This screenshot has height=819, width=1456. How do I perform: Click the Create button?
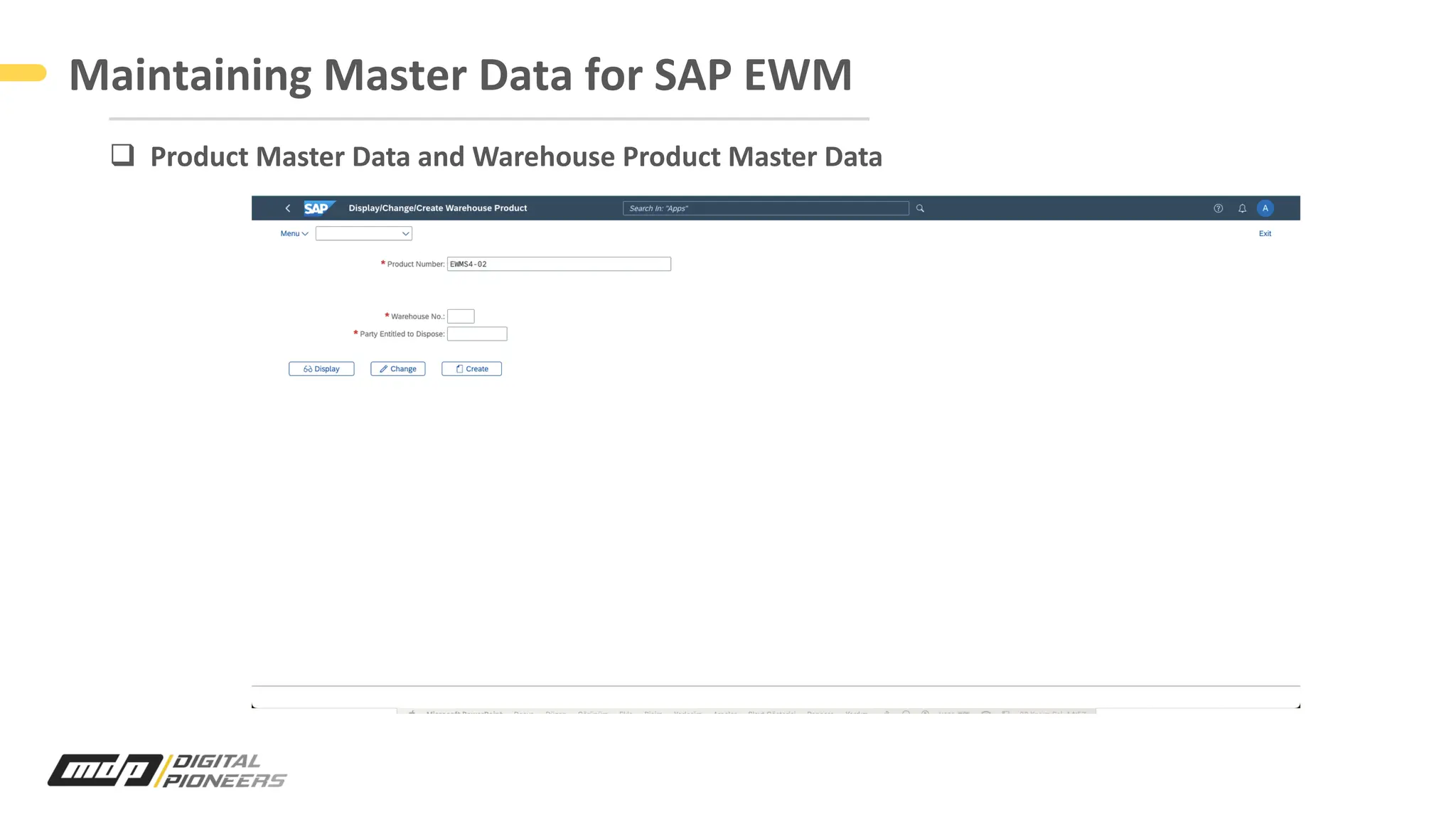point(471,369)
